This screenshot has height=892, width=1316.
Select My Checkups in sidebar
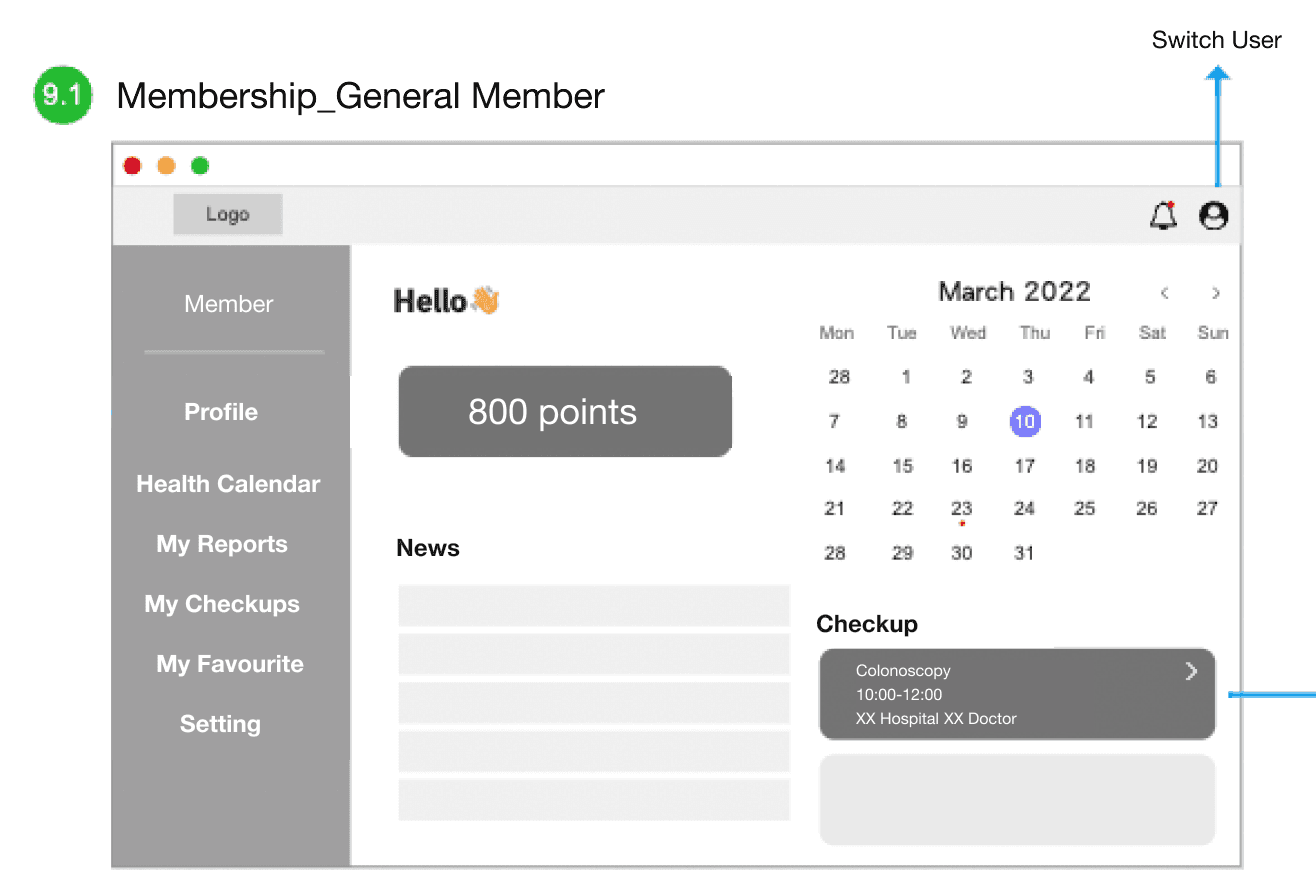222,604
